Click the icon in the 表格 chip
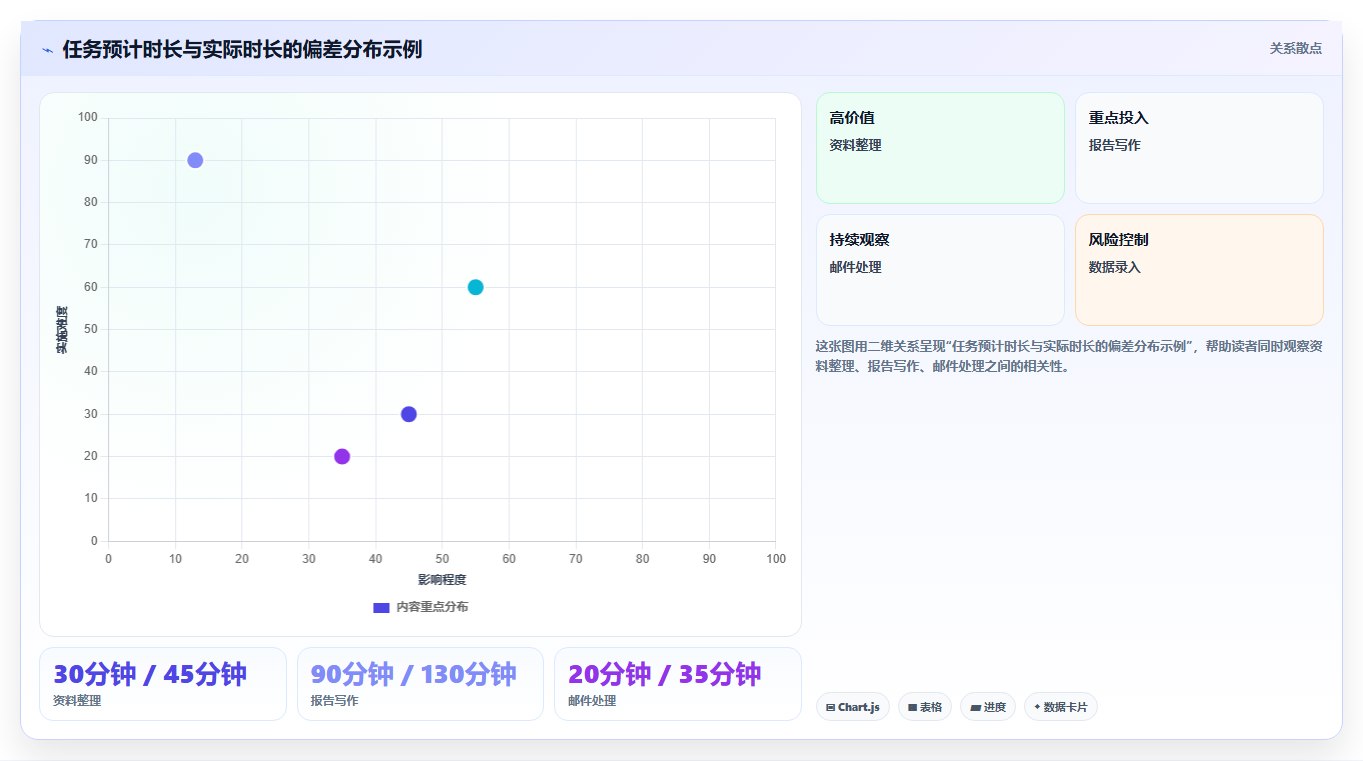This screenshot has height=761, width=1363. pos(912,707)
